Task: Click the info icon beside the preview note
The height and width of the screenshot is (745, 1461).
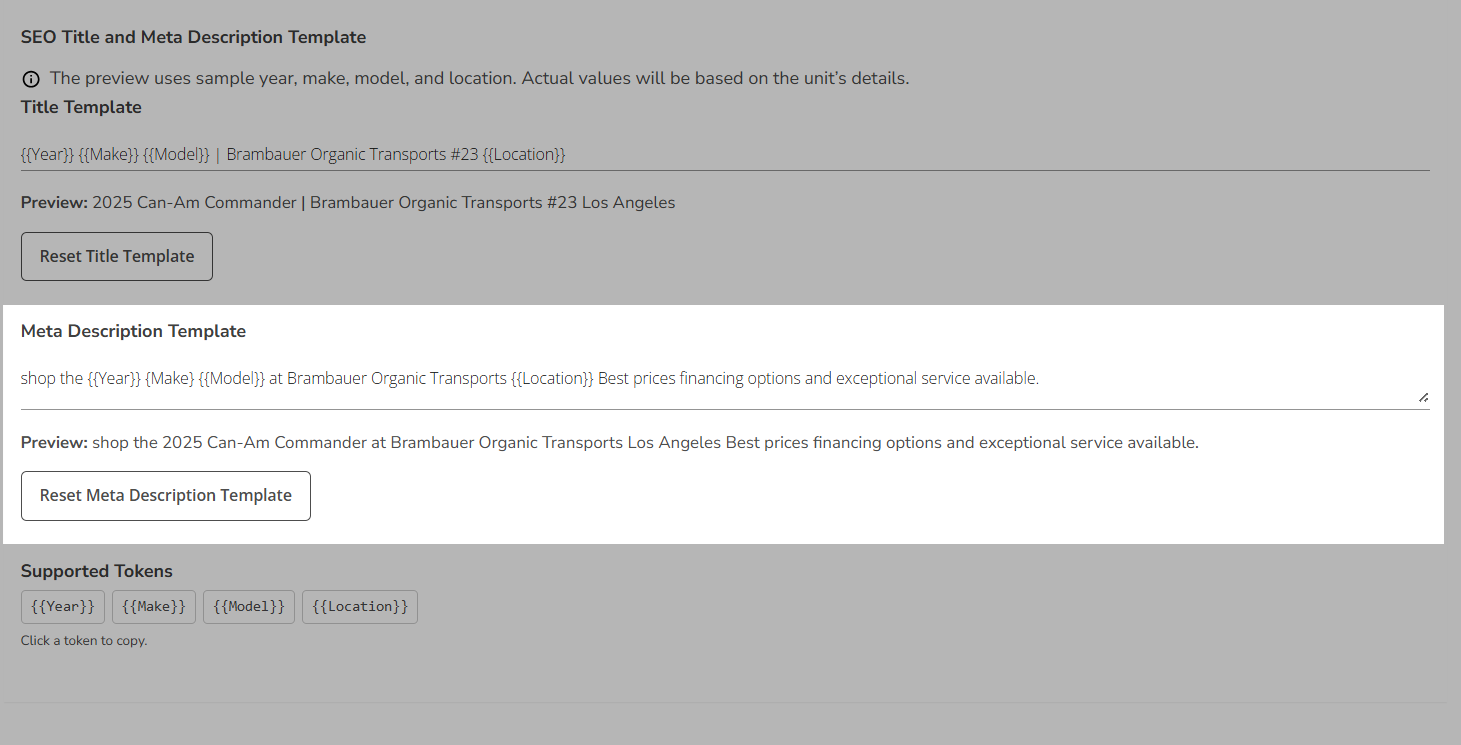Action: click(x=31, y=79)
